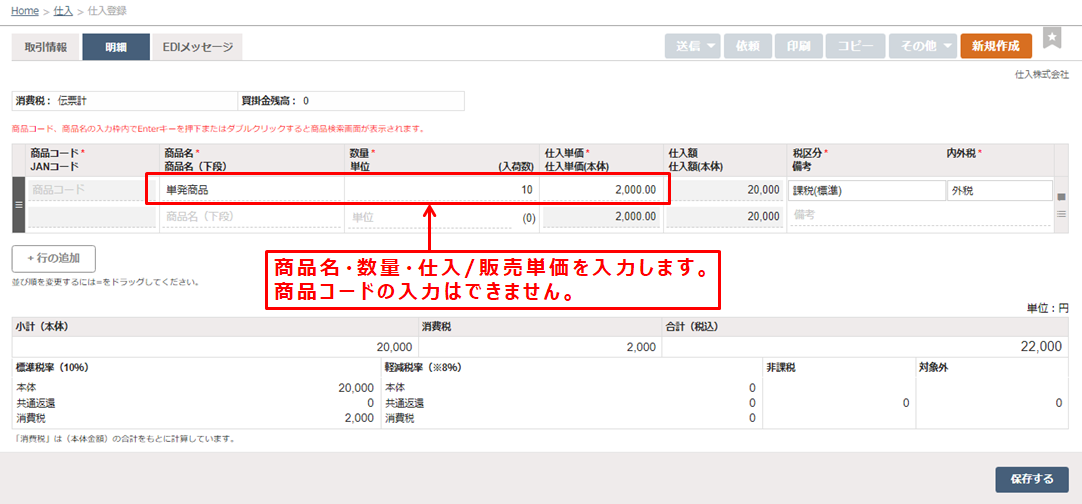This screenshot has height=504, width=1082.
Task: Focus the 商品名 field containing 単発商品
Action: [250, 189]
